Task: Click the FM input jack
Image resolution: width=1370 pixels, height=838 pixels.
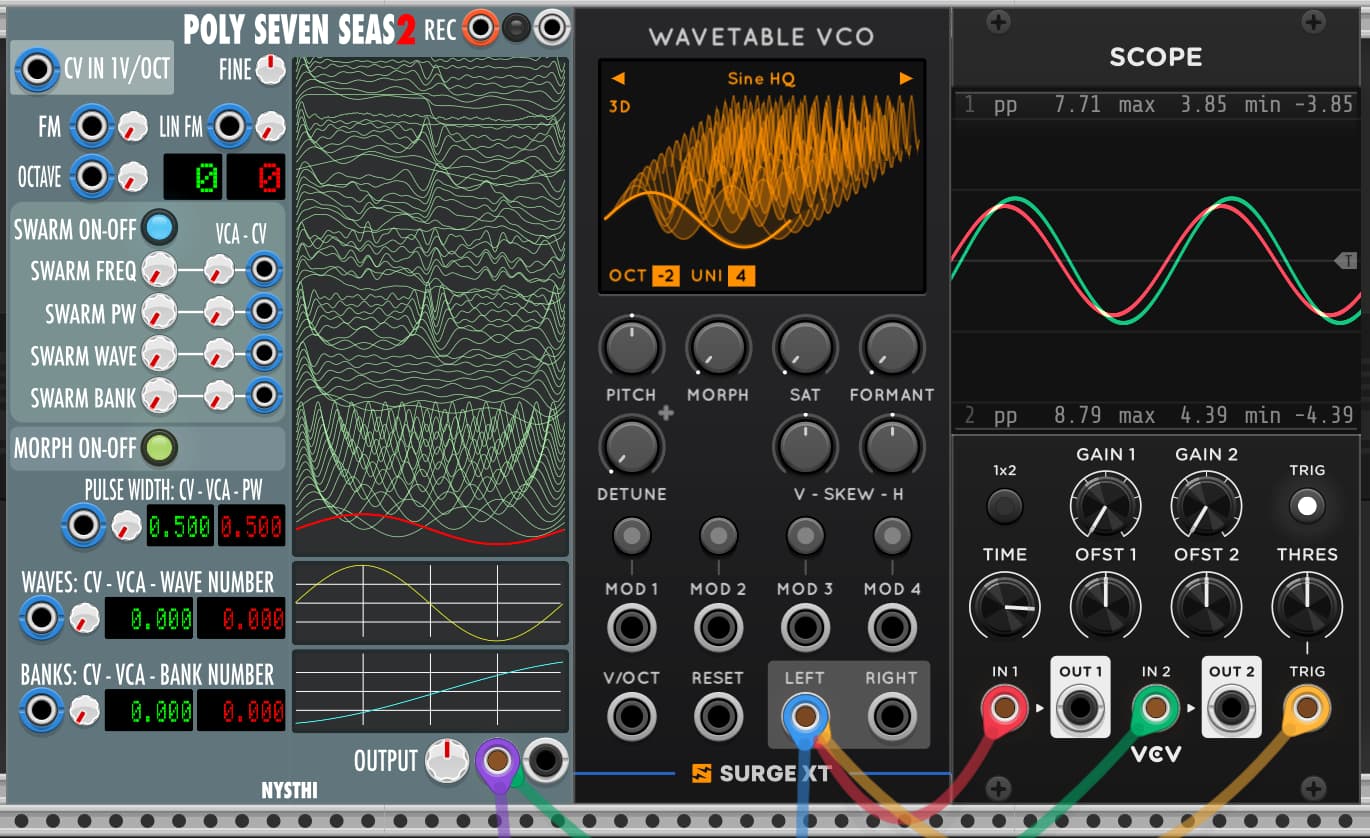Action: tap(91, 126)
